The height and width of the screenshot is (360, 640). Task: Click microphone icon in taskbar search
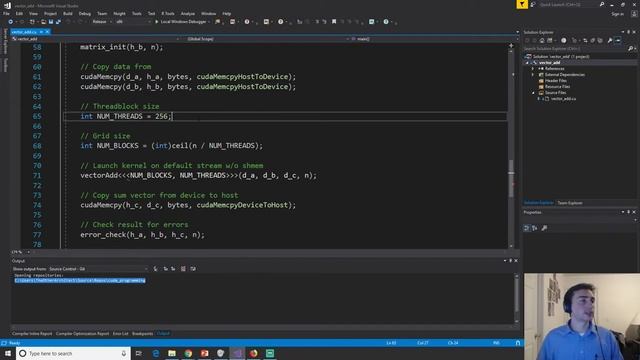[x=124, y=353]
